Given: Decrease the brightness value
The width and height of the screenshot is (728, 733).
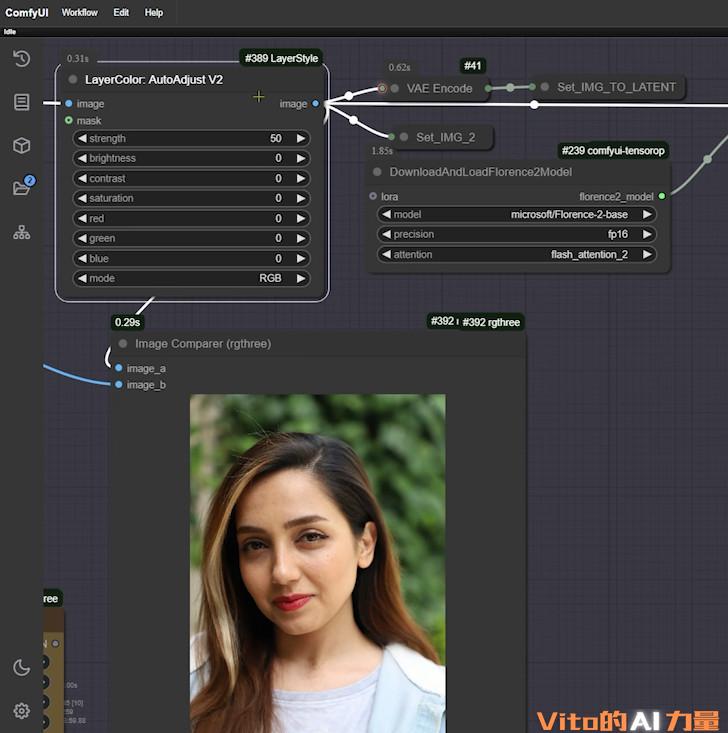Looking at the screenshot, I should (82, 158).
